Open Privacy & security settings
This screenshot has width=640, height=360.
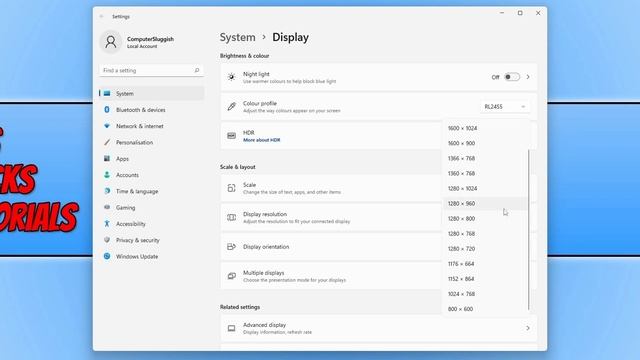pyautogui.click(x=151, y=240)
